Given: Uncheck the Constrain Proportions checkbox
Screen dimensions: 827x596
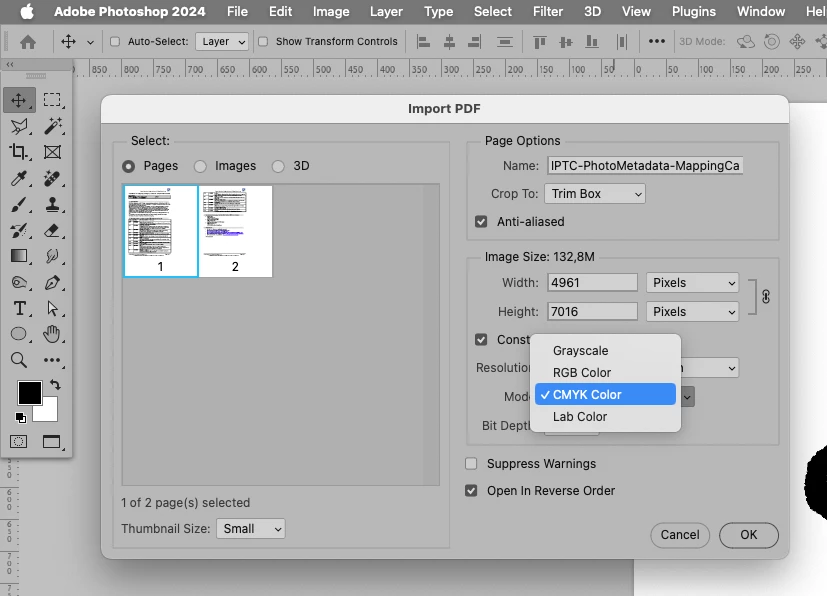Looking at the screenshot, I should (x=481, y=339).
